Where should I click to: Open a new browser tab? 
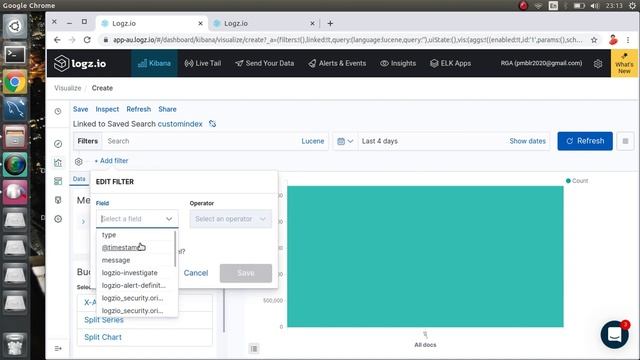click(330, 23)
